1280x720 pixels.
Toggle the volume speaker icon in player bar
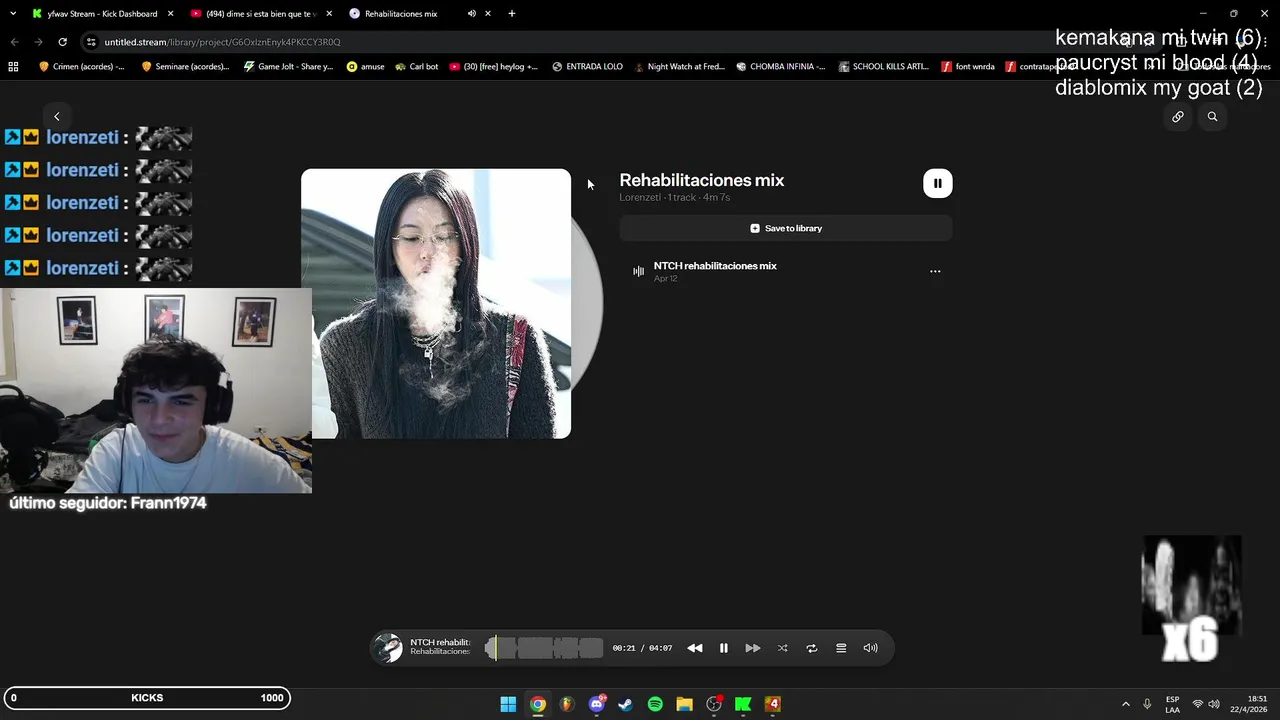[871, 648]
